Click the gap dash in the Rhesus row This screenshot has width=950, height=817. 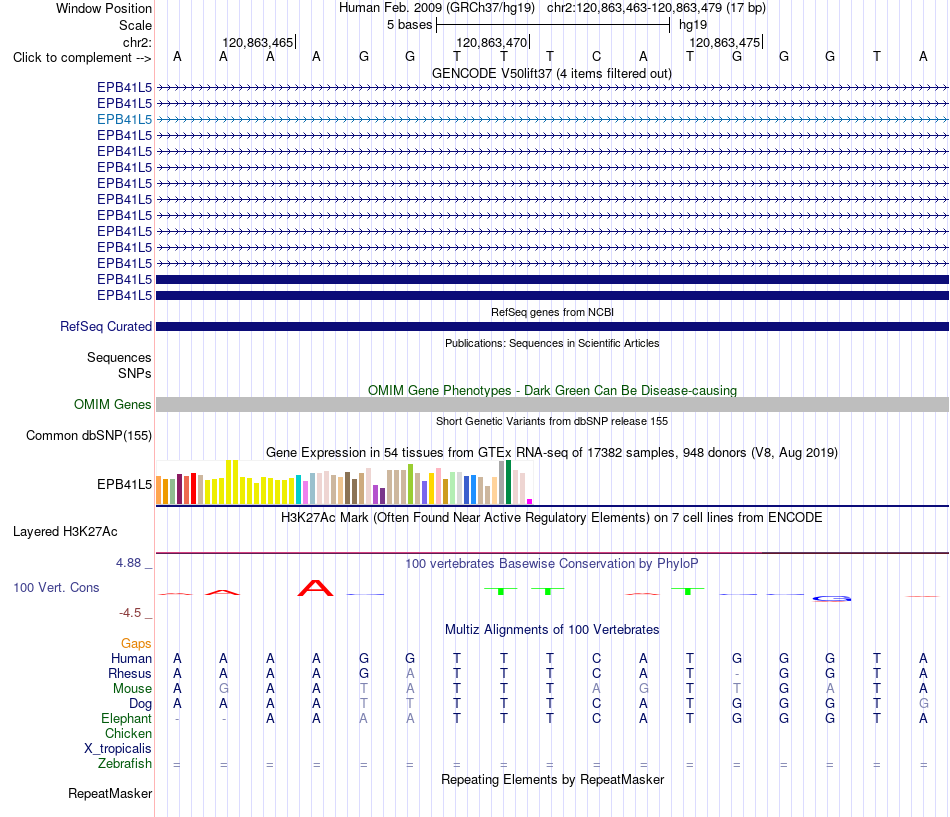coord(737,674)
